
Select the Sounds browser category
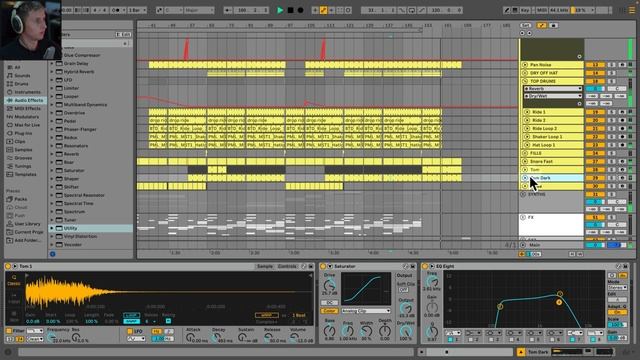[22, 76]
